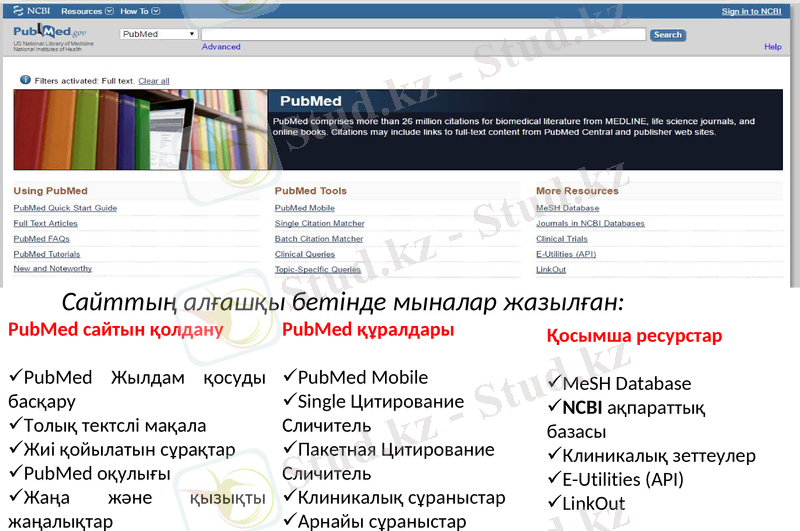The height and width of the screenshot is (531, 800).
Task: Open the PubMed Tutorials link
Action: [47, 254]
